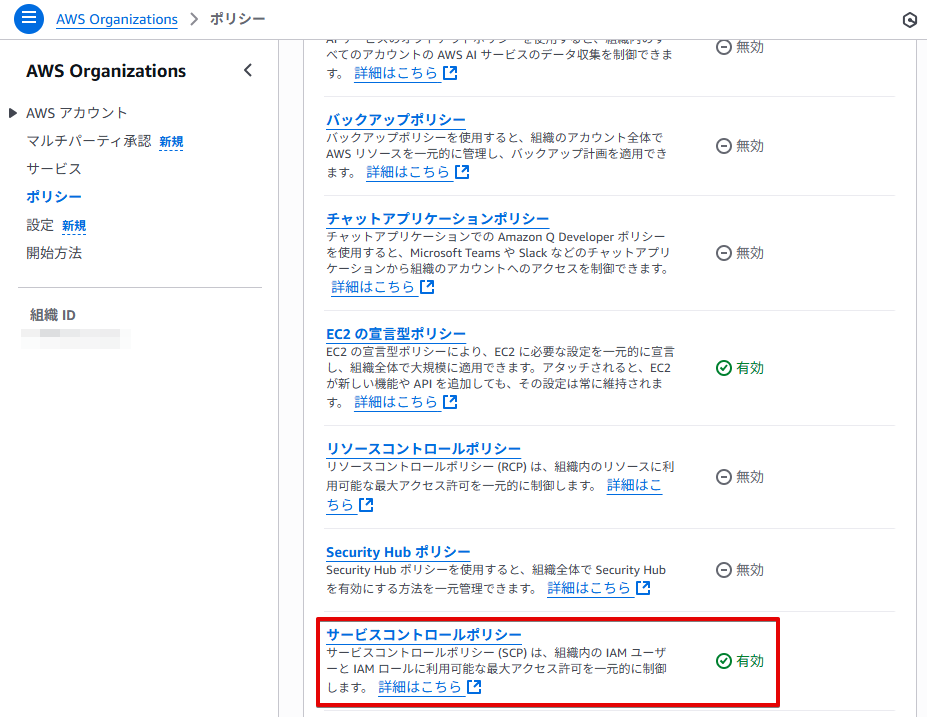Click external link icon in AI services description
Image resolution: width=927 pixels, height=717 pixels.
450,73
